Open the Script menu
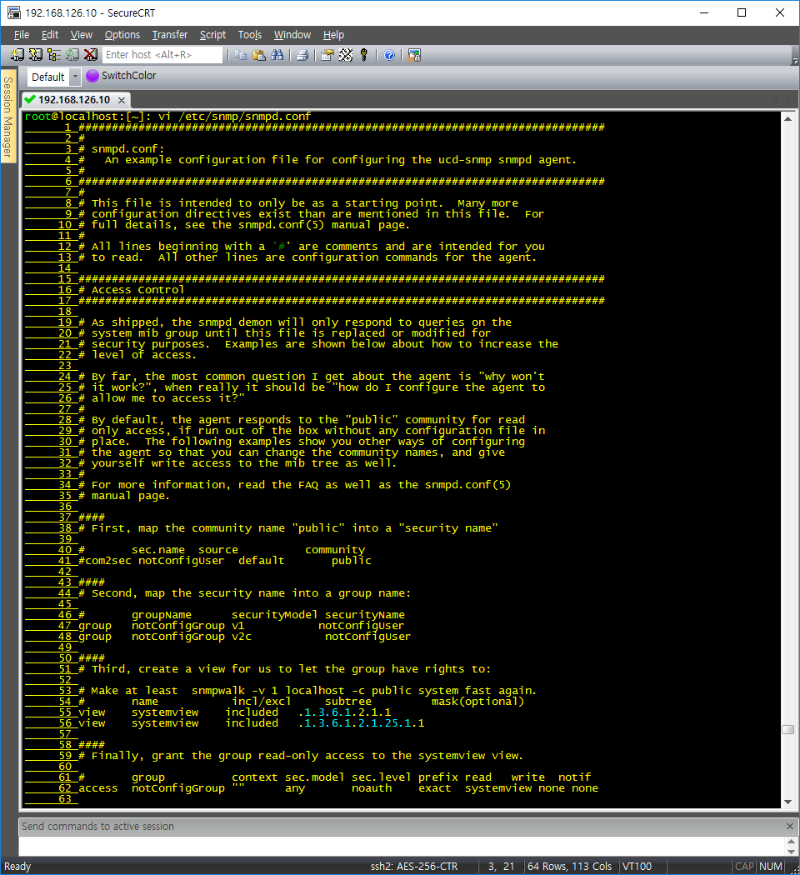Image resolution: width=800 pixels, height=875 pixels. (212, 35)
